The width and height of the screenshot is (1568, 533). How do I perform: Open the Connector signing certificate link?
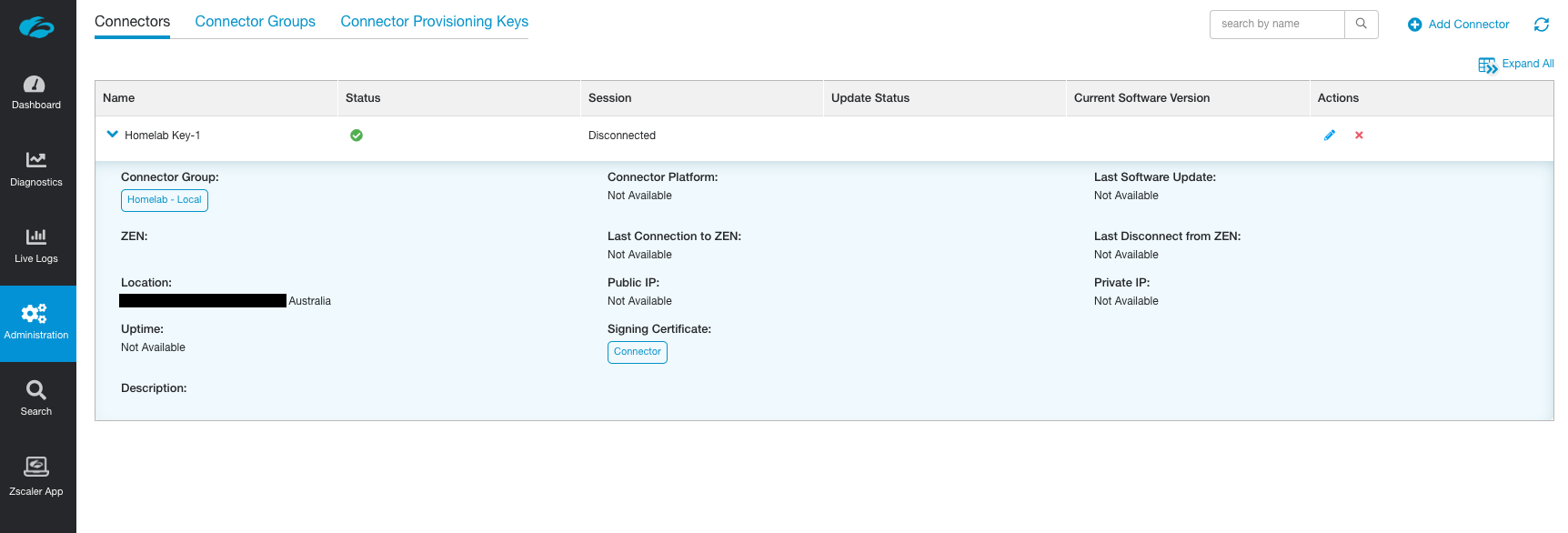[637, 352]
